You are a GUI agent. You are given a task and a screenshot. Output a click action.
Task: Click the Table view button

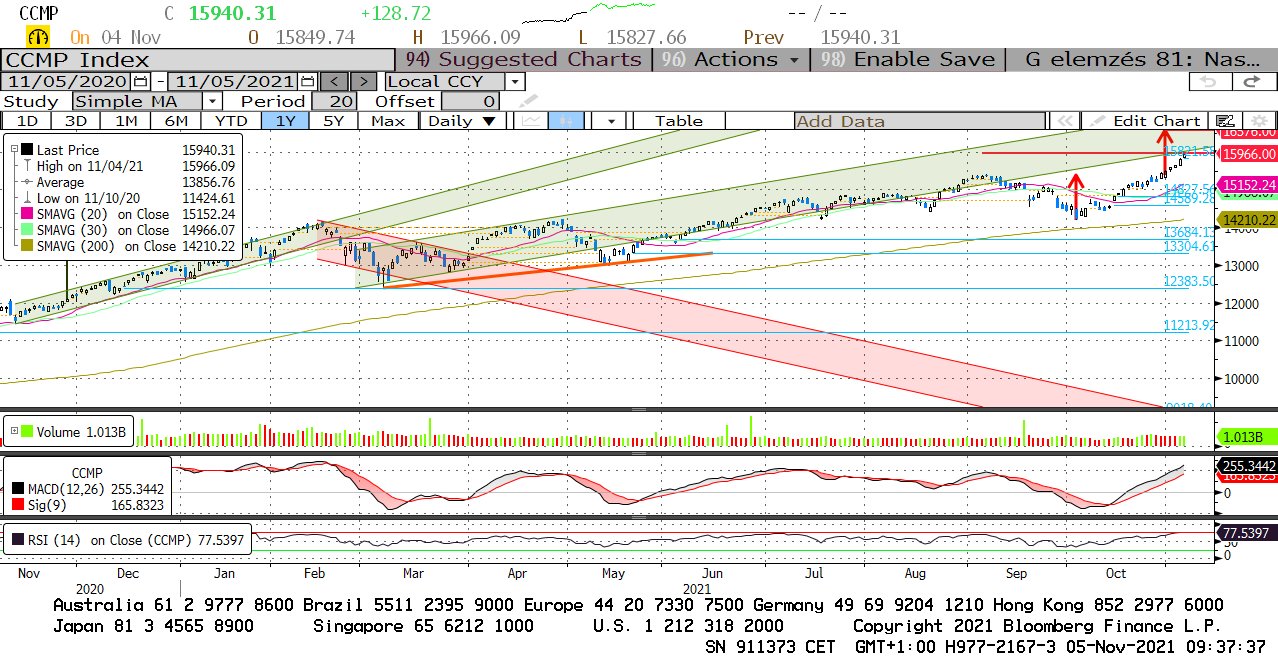pos(679,121)
